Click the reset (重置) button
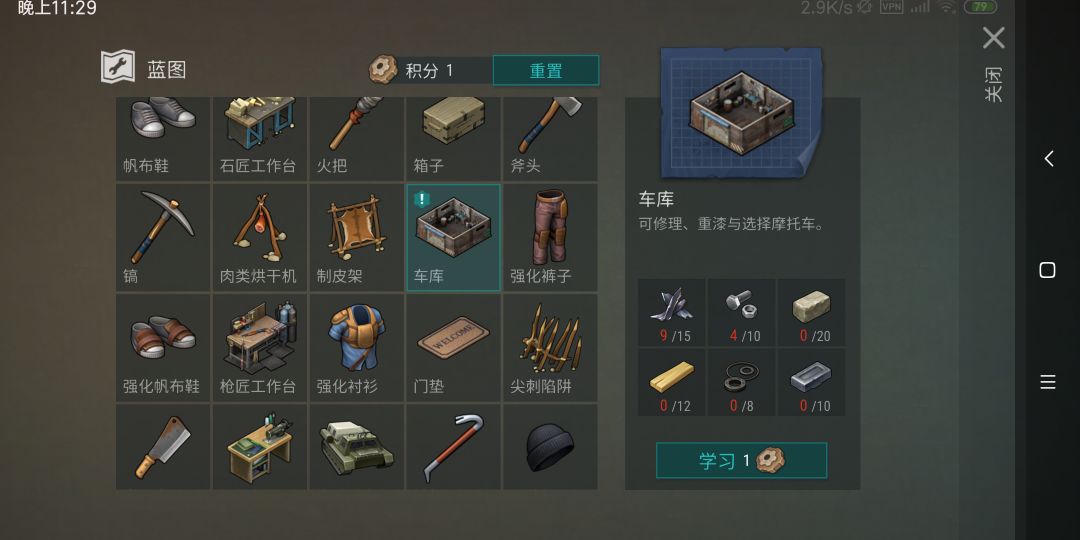The height and width of the screenshot is (540, 1080). point(546,70)
